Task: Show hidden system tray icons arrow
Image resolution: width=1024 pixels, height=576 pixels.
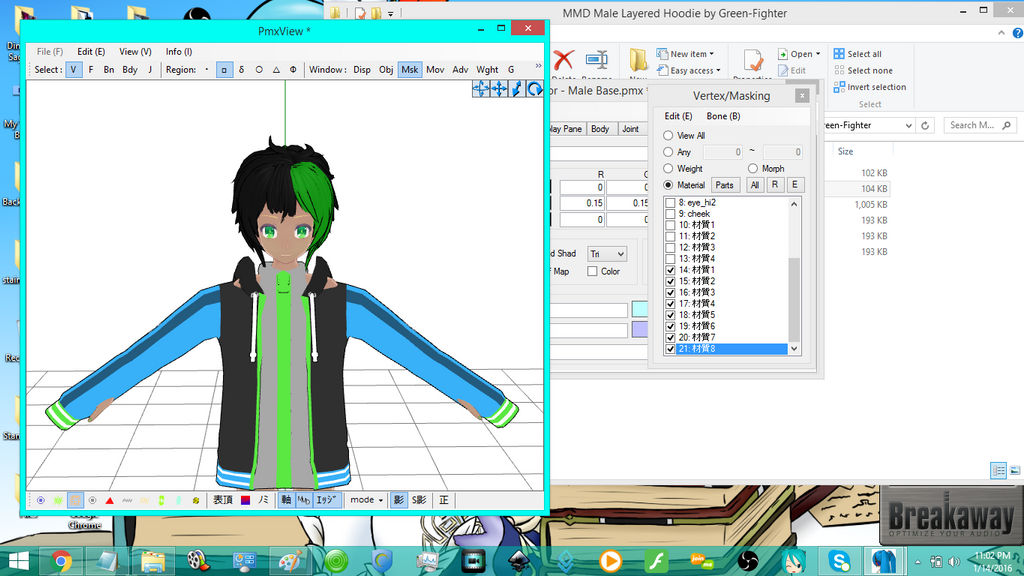Action: tap(918, 562)
